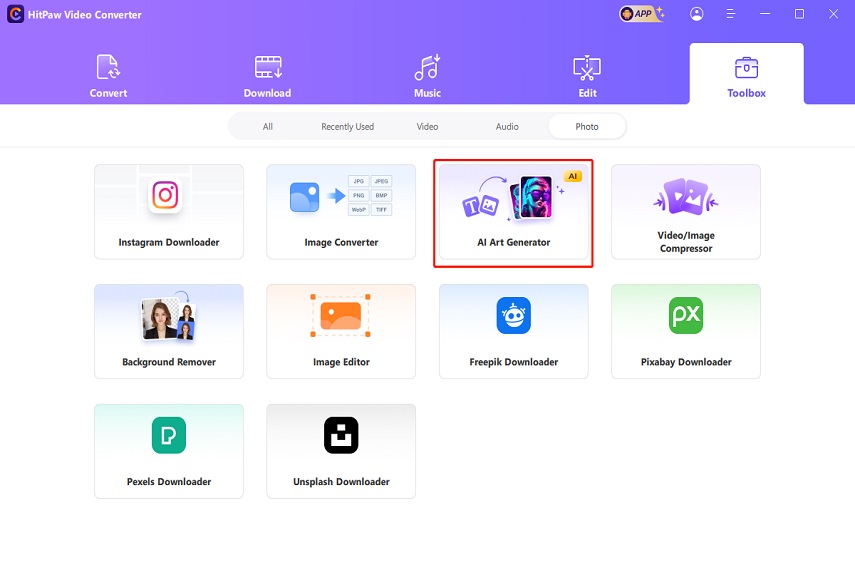The image size is (855, 568).
Task: Open the Pexels Downloader tool
Action: (x=169, y=451)
